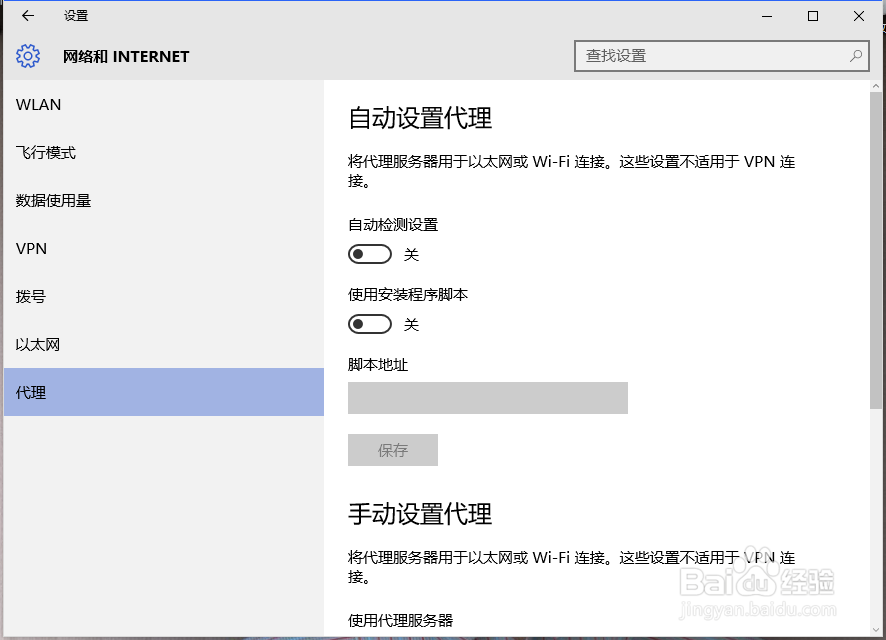Toggle 使用安装程序脚本 switch

click(370, 324)
